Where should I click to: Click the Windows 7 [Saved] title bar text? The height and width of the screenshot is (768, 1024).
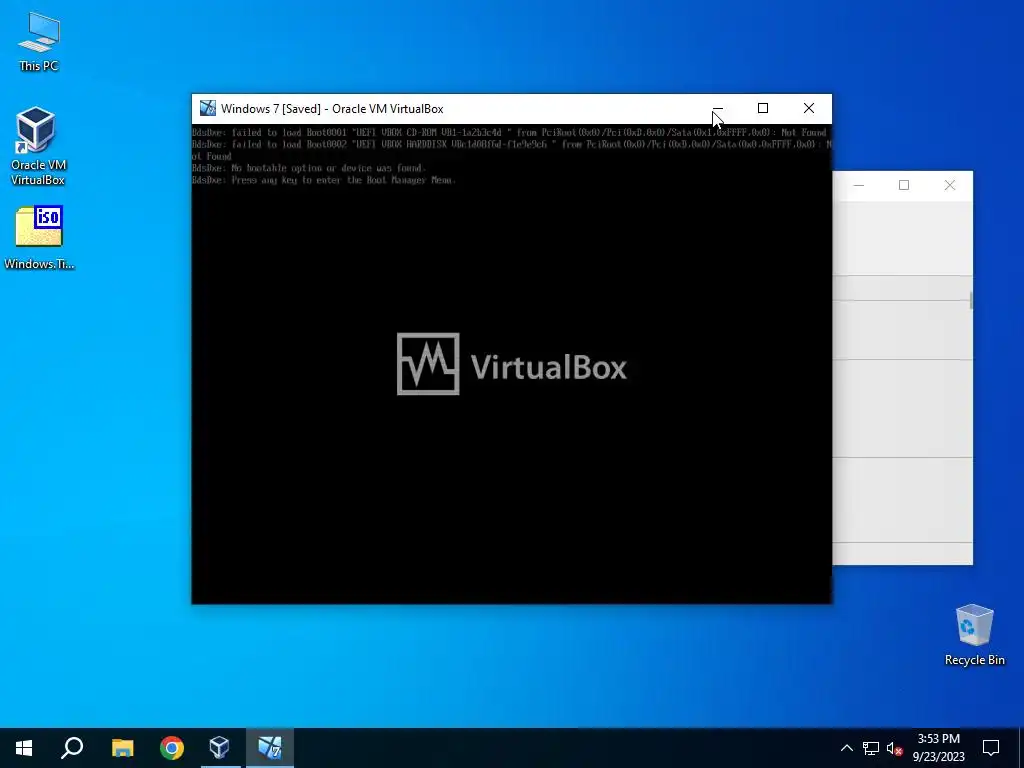pos(332,109)
